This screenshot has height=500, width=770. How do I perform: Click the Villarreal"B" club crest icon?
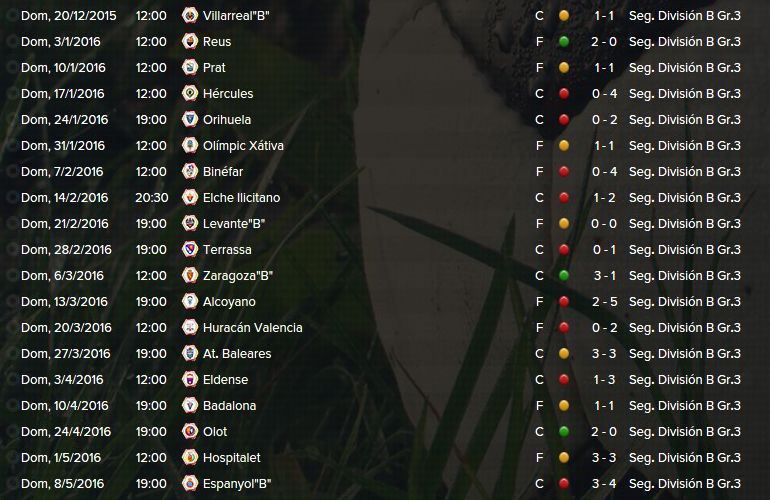pyautogui.click(x=190, y=16)
